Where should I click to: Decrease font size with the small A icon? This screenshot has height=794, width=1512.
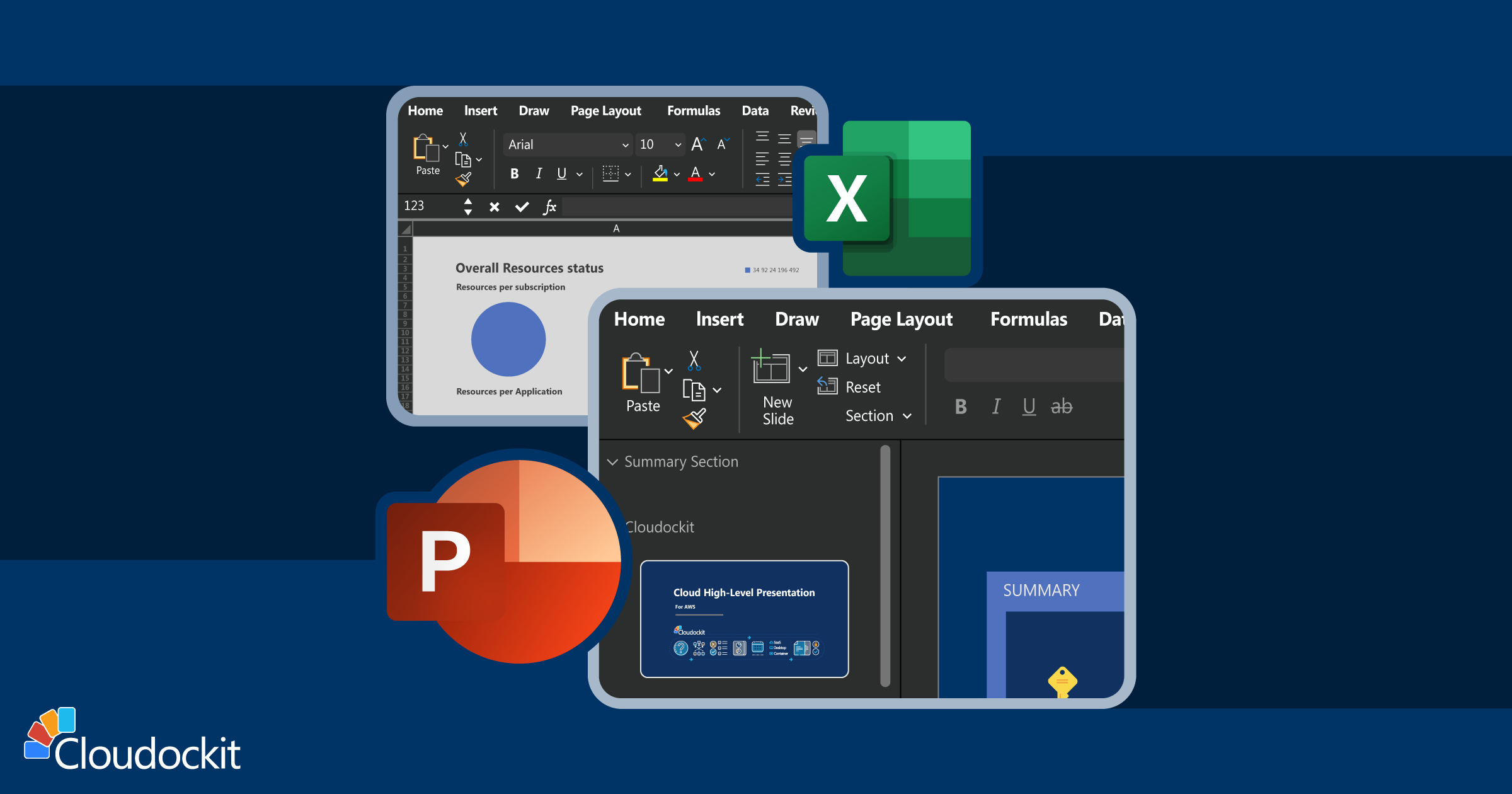pyautogui.click(x=723, y=144)
